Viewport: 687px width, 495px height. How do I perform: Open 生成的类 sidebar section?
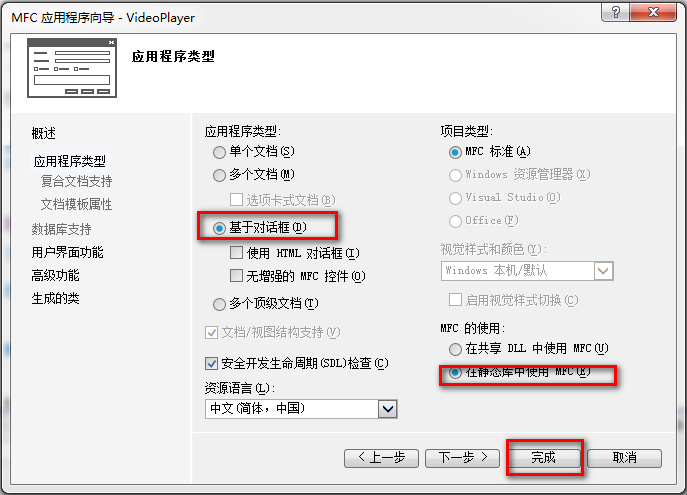point(56,299)
